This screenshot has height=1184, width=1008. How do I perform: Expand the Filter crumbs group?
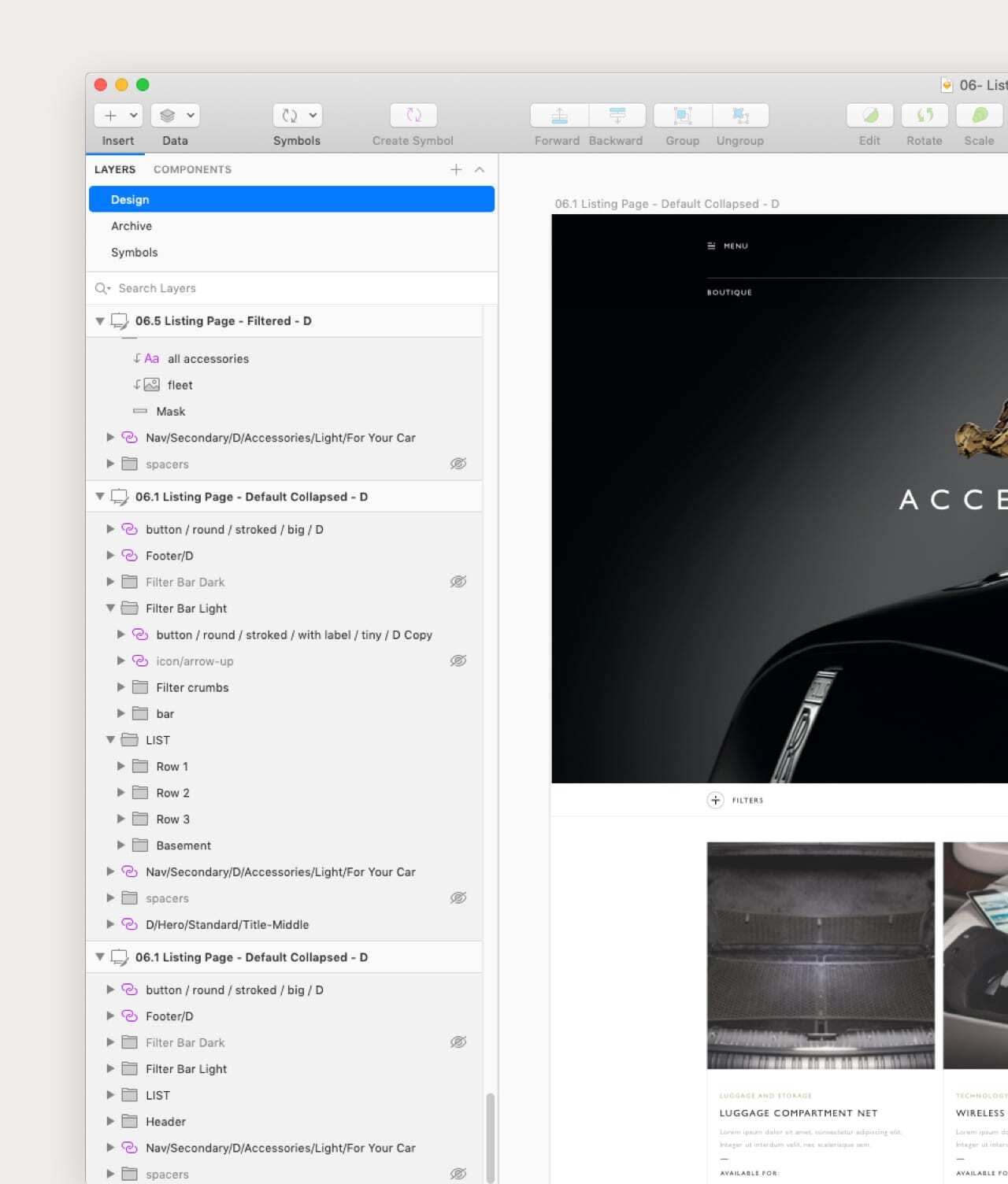coord(121,687)
